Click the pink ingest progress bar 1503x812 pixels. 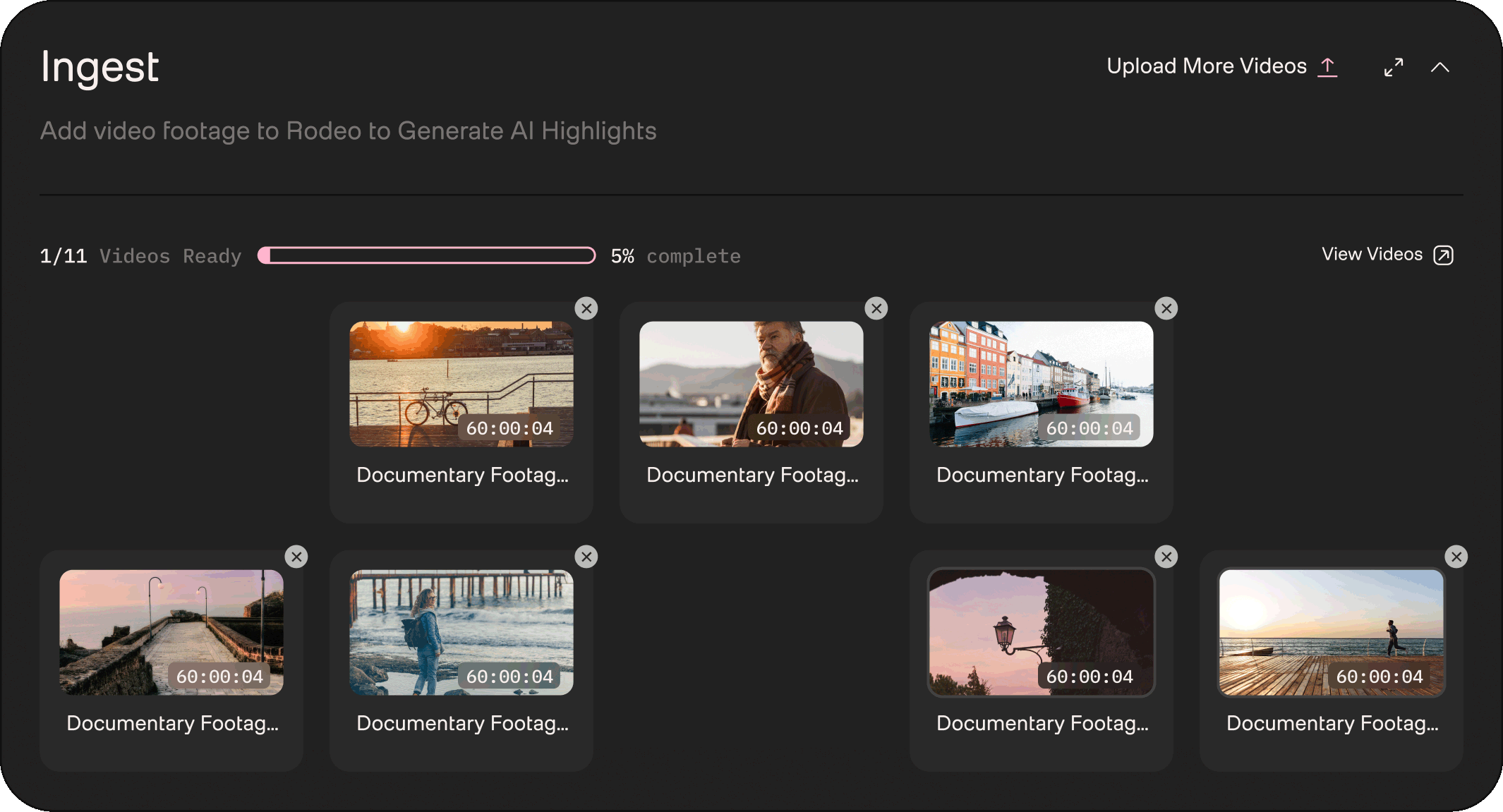(427, 255)
